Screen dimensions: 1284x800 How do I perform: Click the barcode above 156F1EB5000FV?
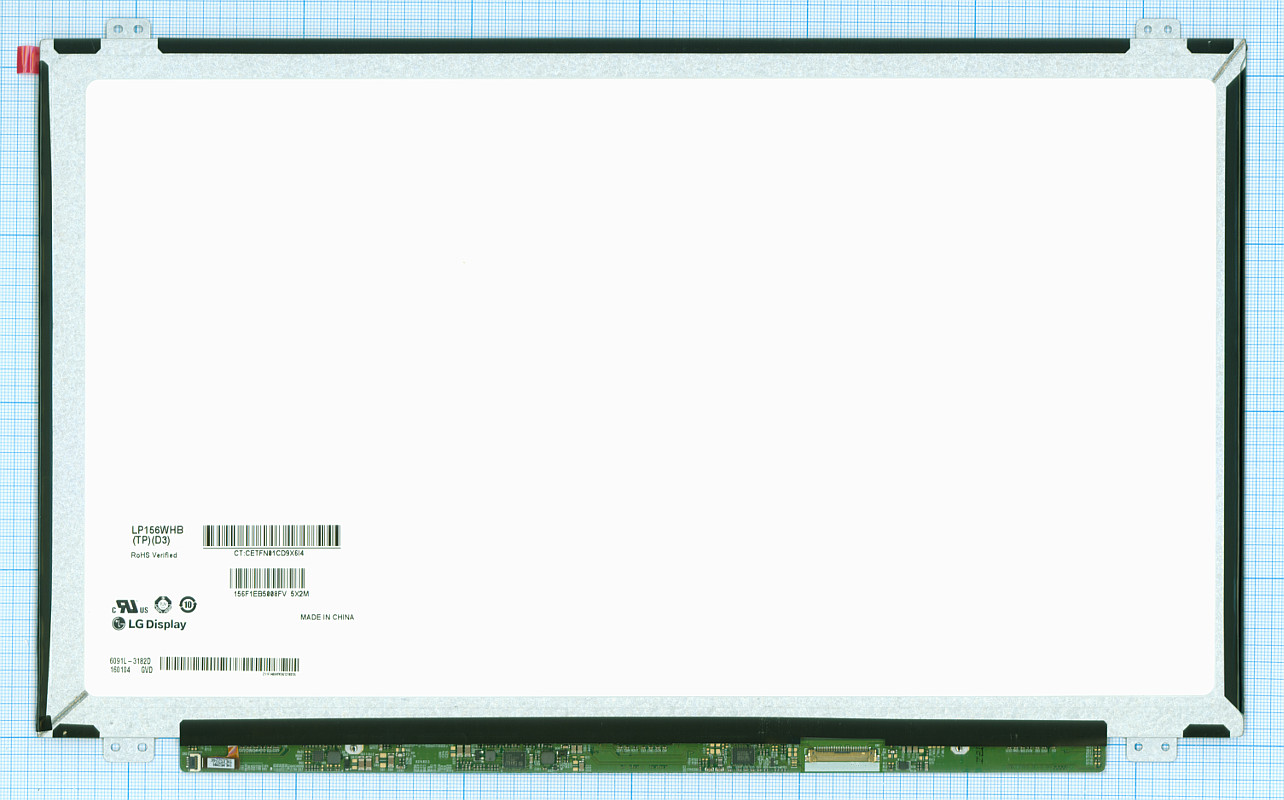pyautogui.click(x=268, y=578)
